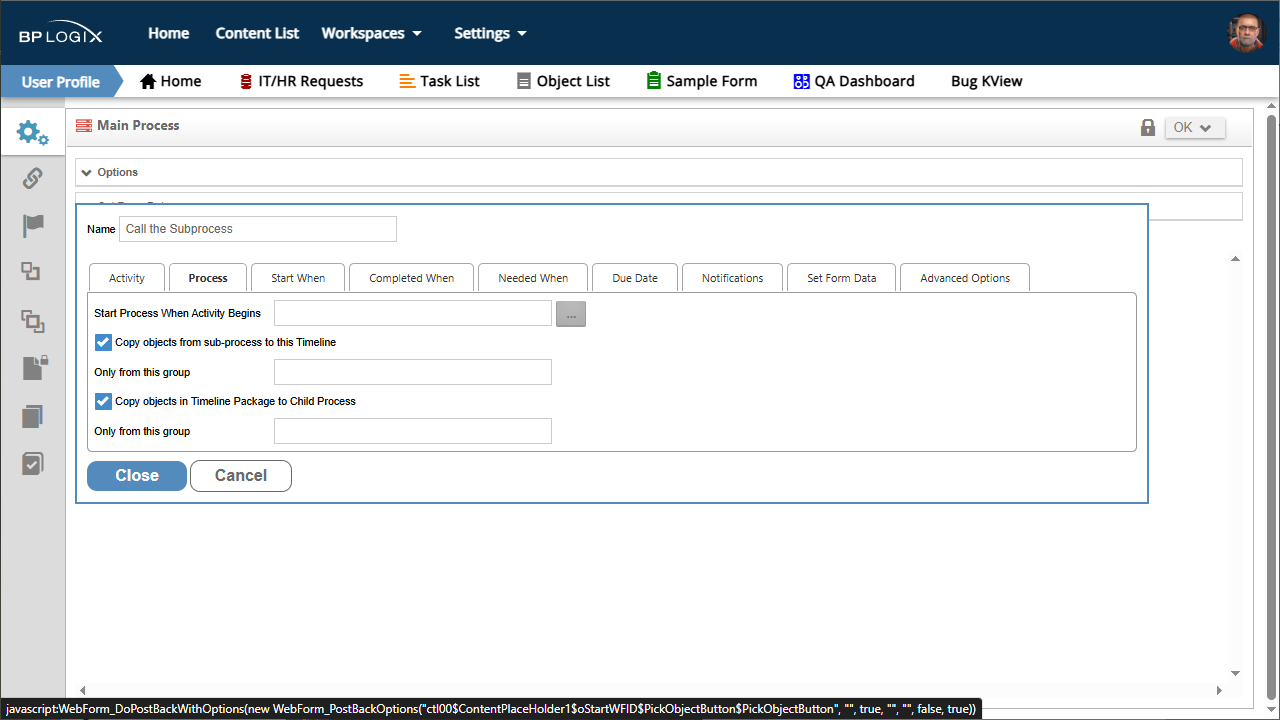Open the OK dropdown button
The width and height of the screenshot is (1280, 720).
[x=1195, y=128]
